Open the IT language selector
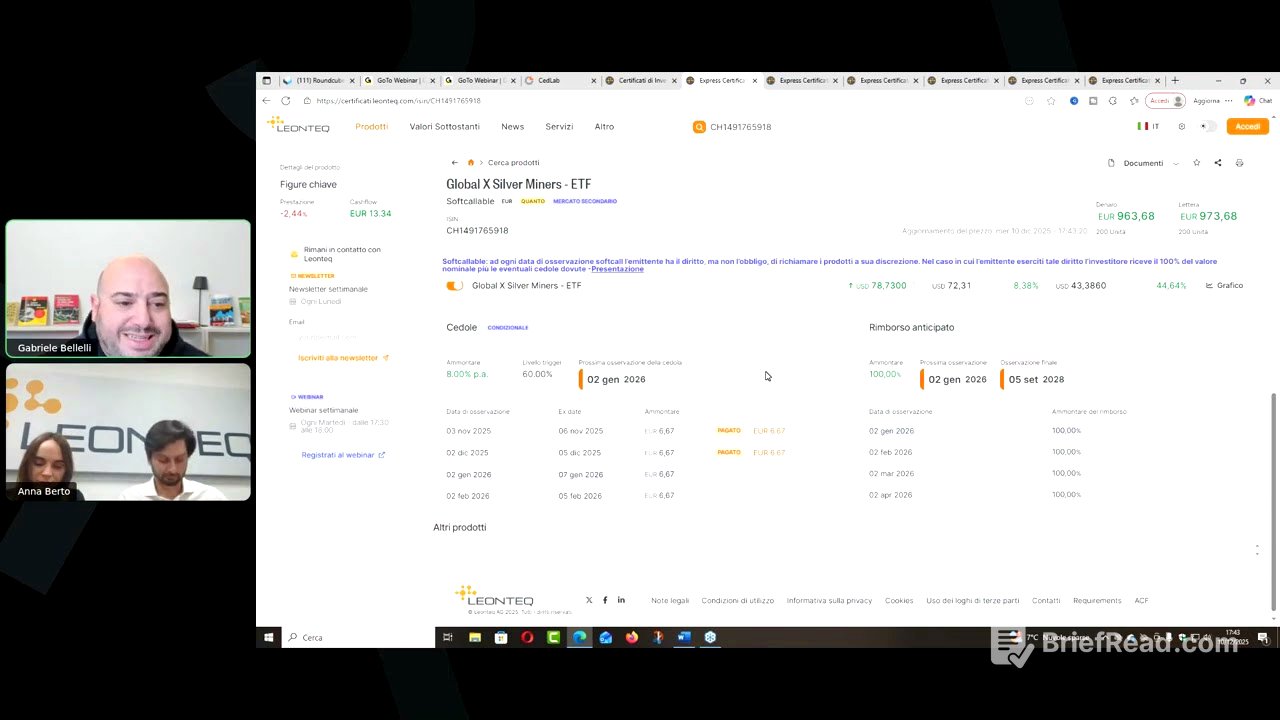Screen dimensions: 1280x720 pos(1148,127)
